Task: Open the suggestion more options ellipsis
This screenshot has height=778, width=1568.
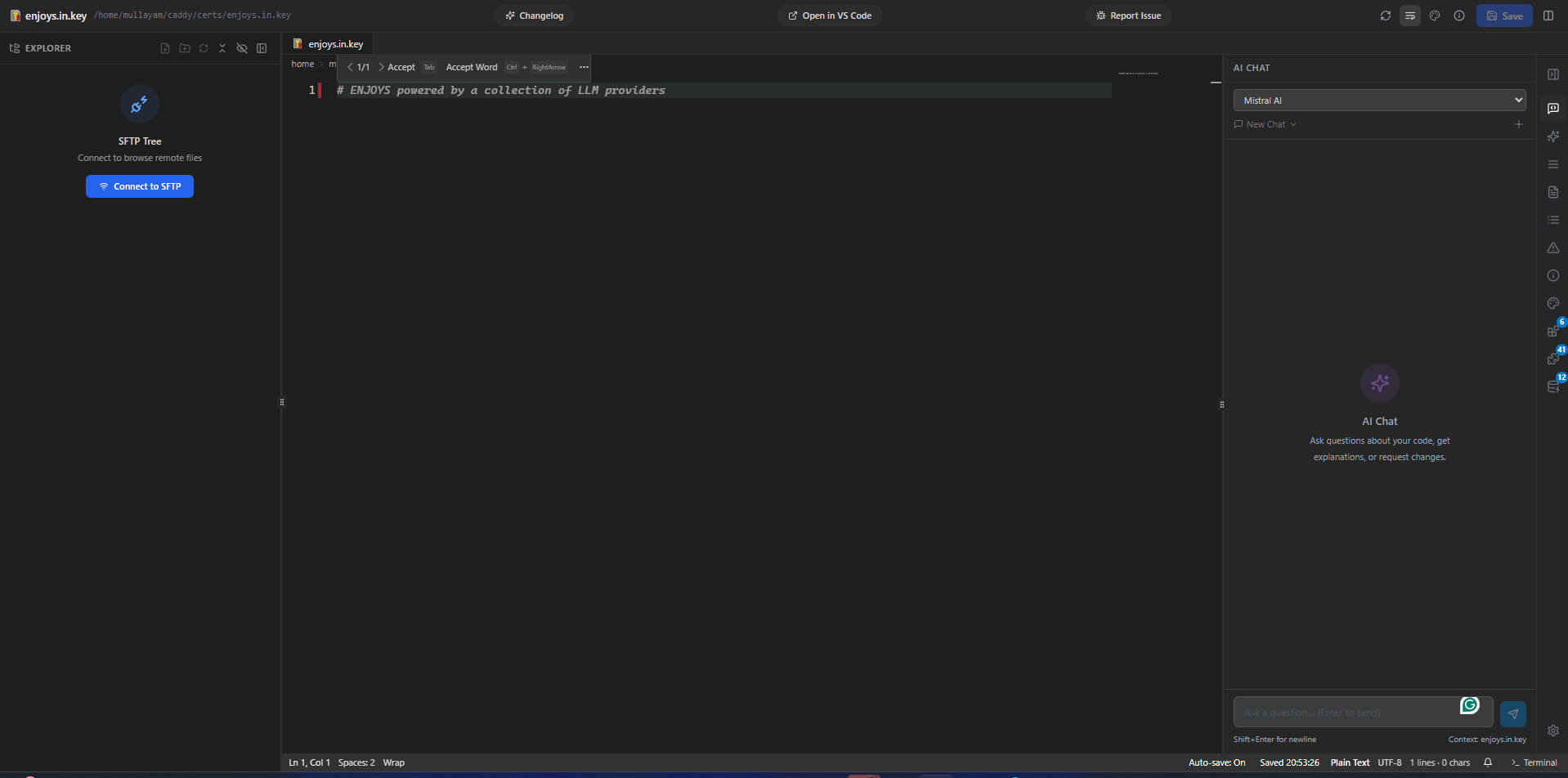Action: tap(584, 67)
